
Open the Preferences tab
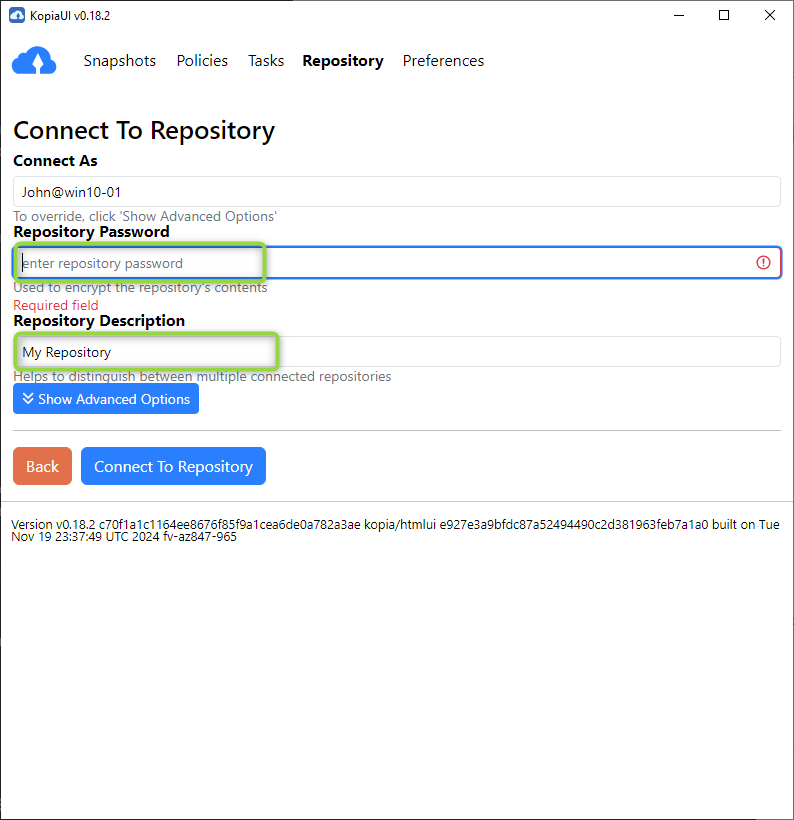(443, 61)
